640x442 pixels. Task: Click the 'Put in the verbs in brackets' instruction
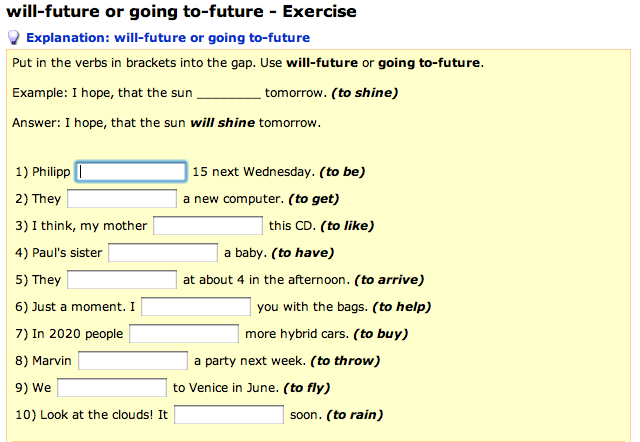[248, 63]
